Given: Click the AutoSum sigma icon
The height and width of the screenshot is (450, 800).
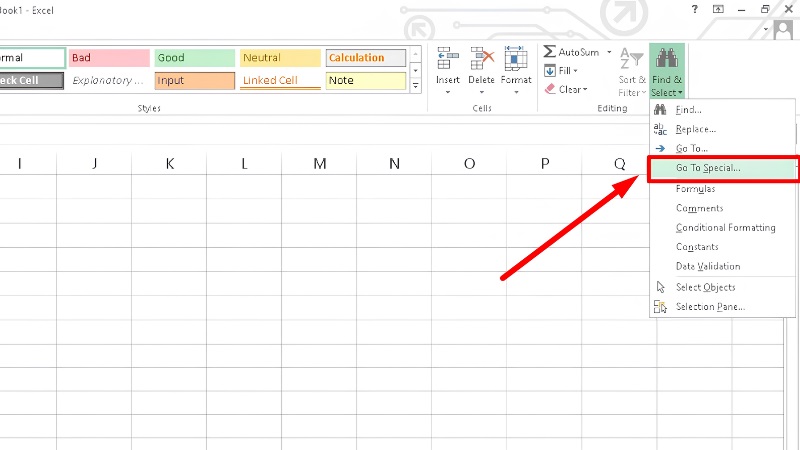Looking at the screenshot, I should click(549, 52).
